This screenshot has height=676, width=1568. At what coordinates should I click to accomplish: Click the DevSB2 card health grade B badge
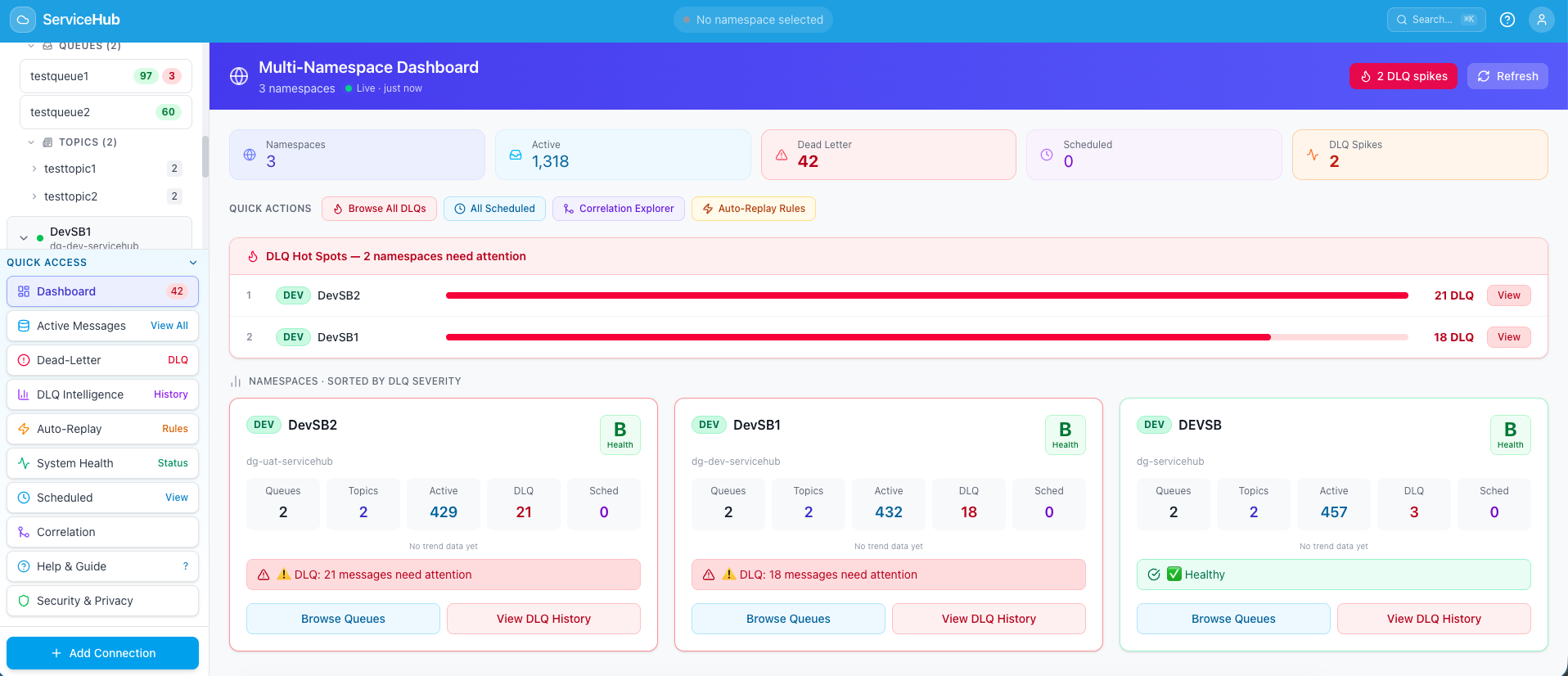click(x=620, y=435)
